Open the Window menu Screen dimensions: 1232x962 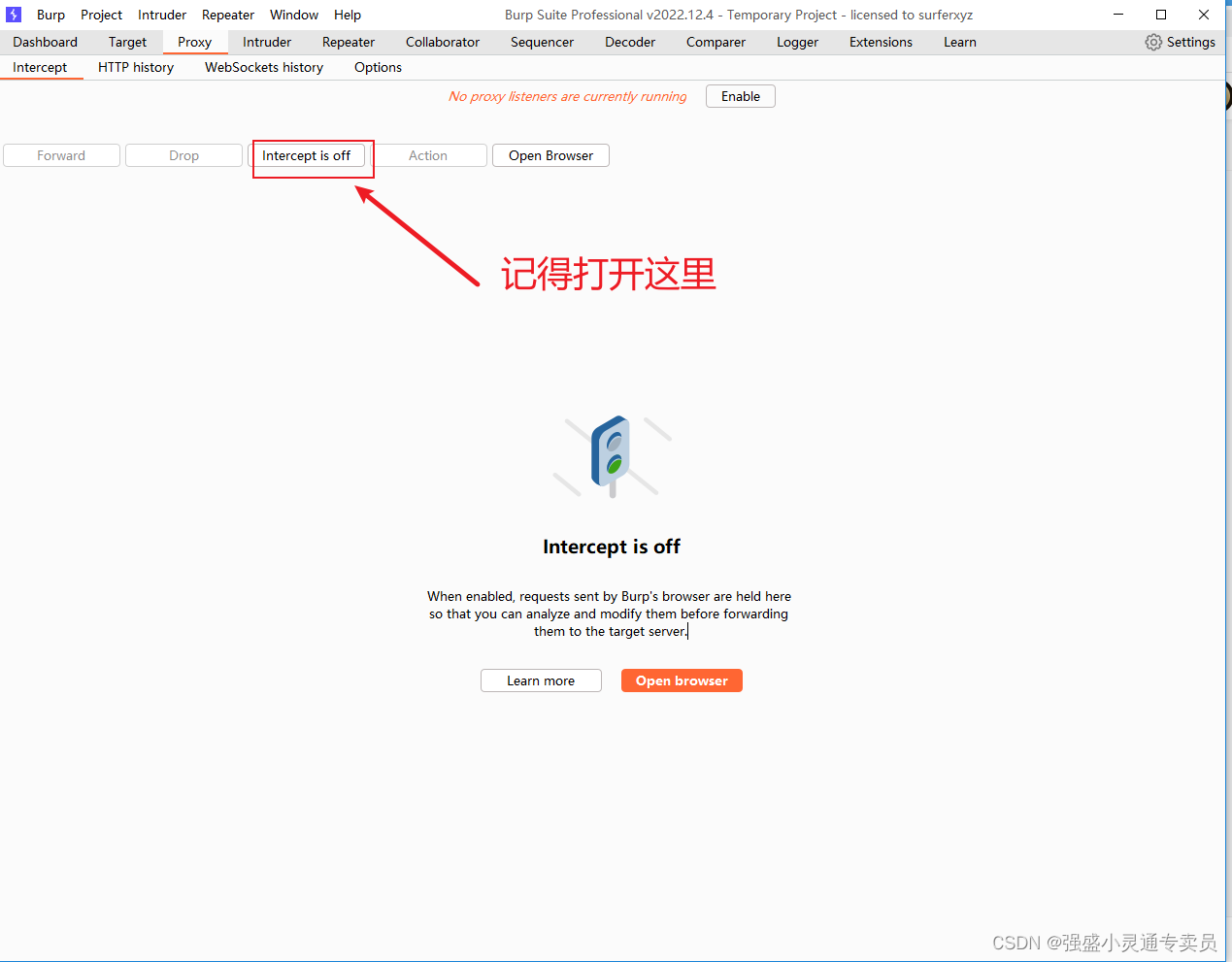click(294, 15)
